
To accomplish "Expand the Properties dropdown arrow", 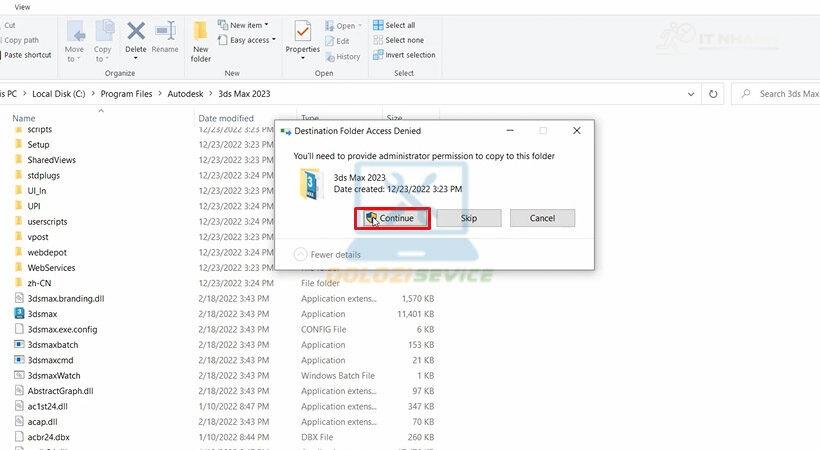I will pyautogui.click(x=303, y=58).
